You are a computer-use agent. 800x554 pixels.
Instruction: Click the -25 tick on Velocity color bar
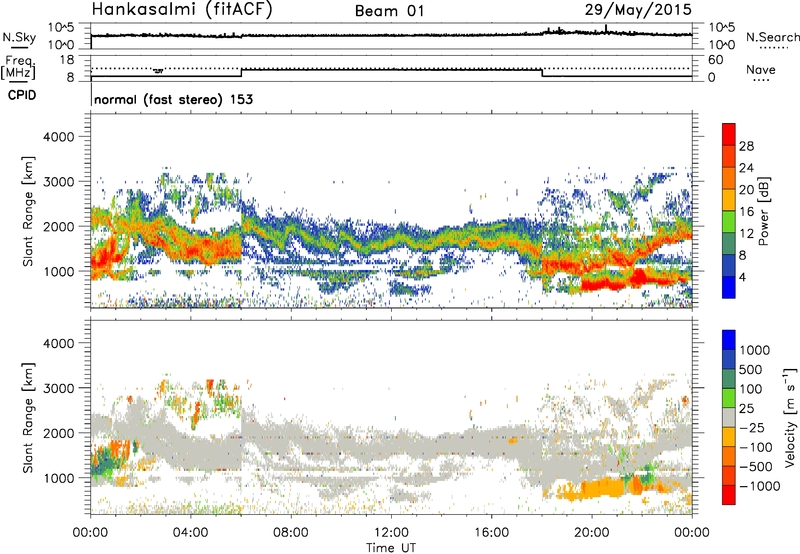click(751, 427)
